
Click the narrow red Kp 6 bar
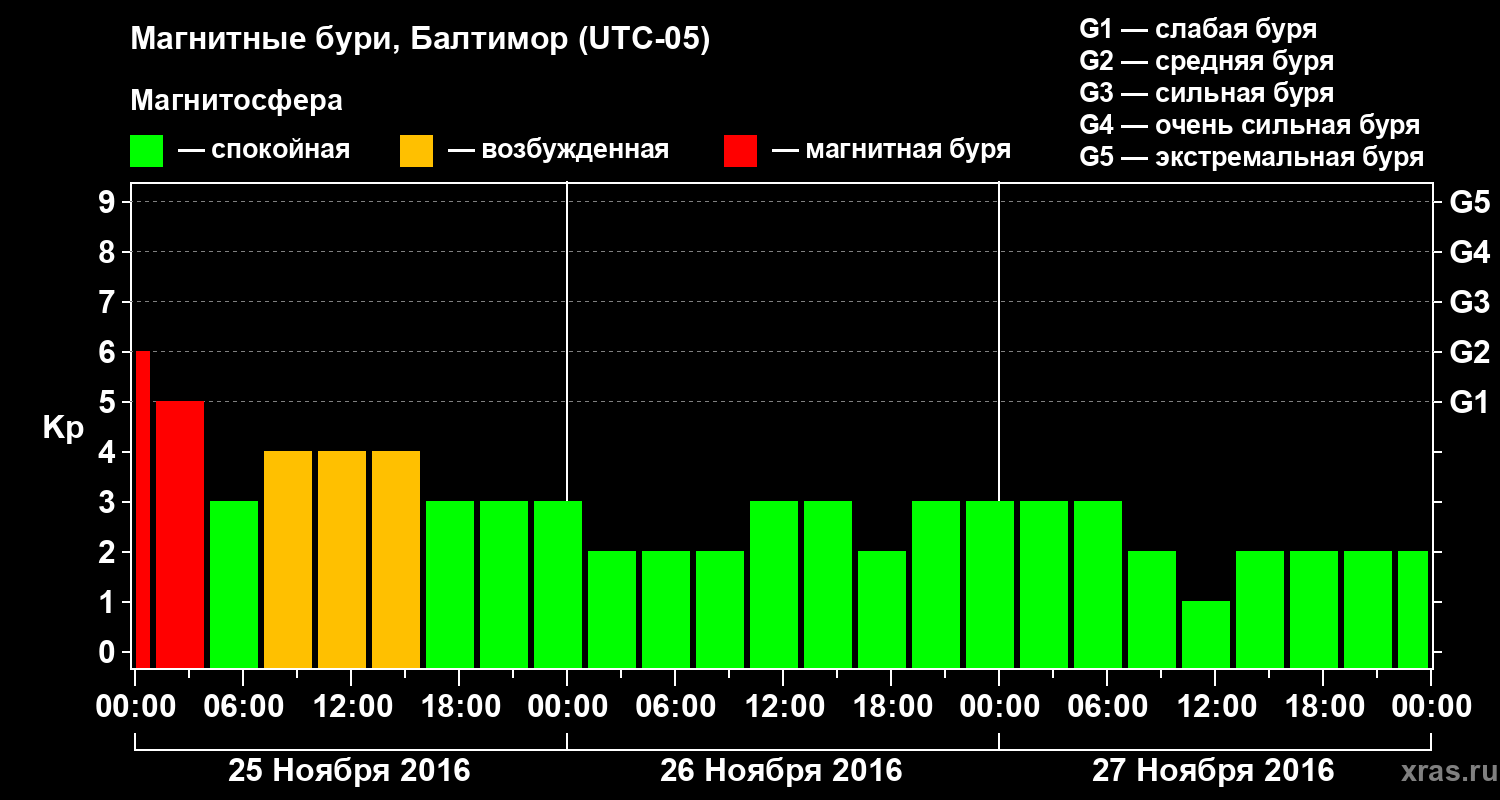(x=142, y=509)
